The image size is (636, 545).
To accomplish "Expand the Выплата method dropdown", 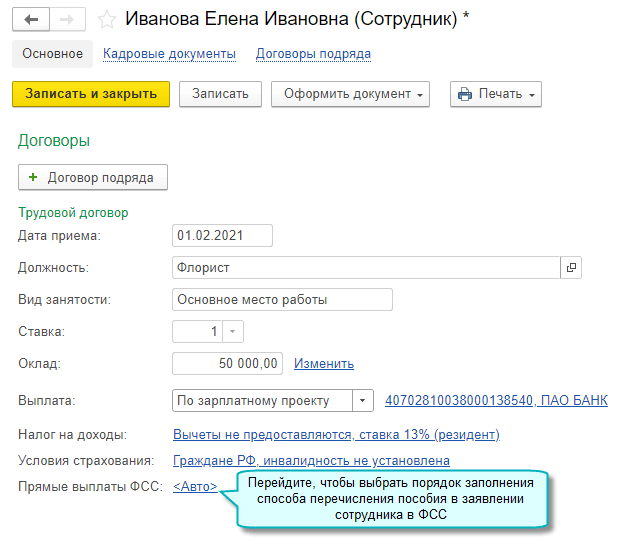I will click(363, 401).
